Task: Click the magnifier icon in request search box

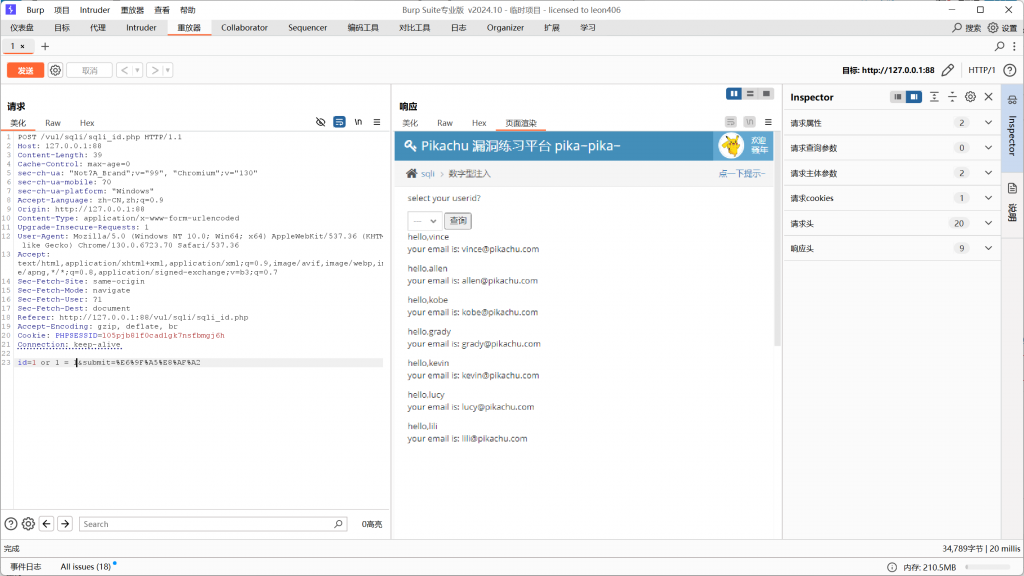Action: (x=338, y=524)
